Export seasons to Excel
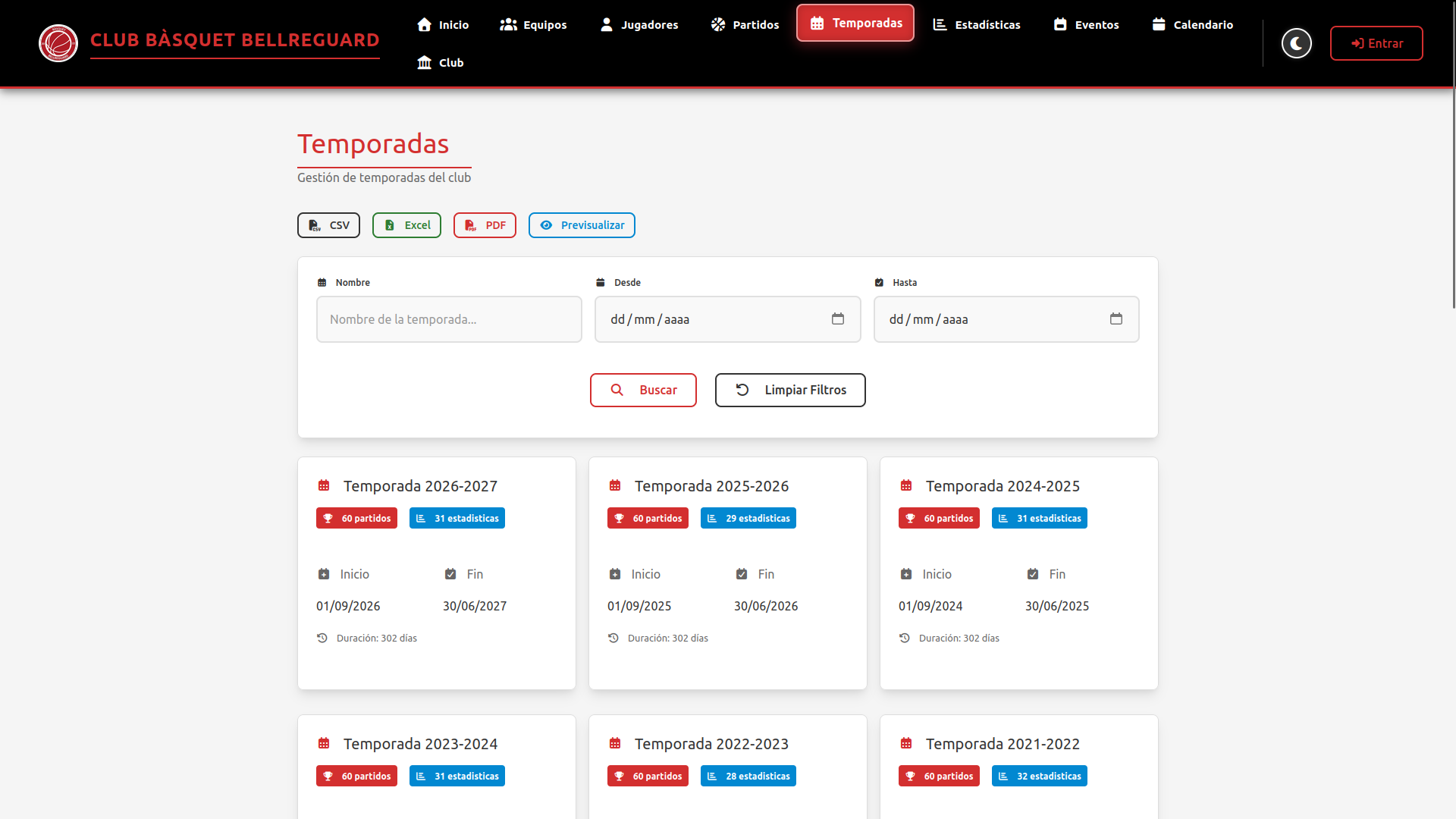Viewport: 1456px width, 819px height. [x=406, y=225]
